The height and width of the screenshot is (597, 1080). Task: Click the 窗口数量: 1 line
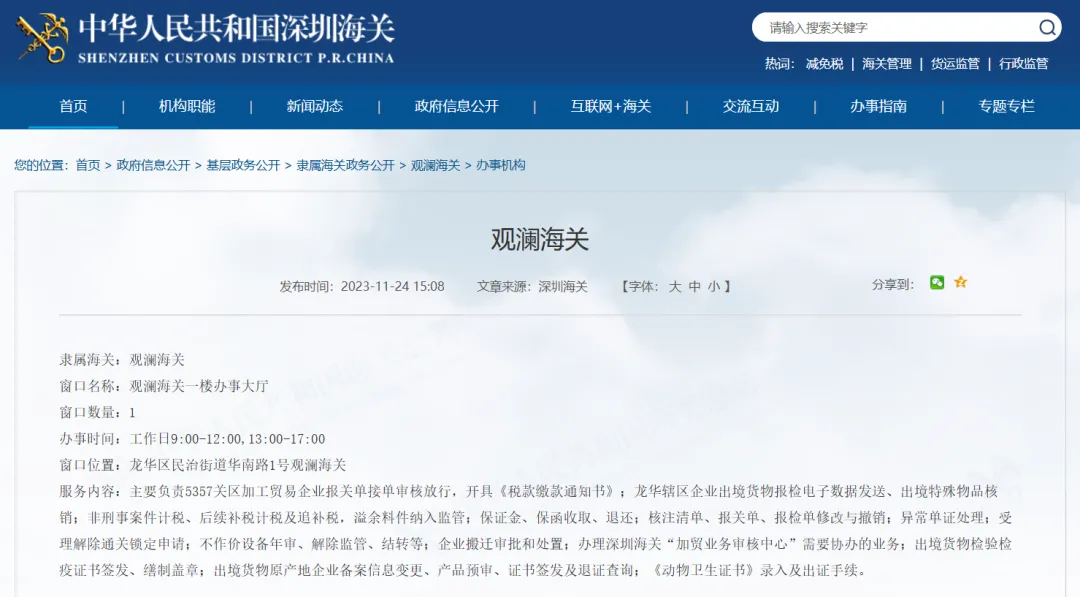coord(97,412)
